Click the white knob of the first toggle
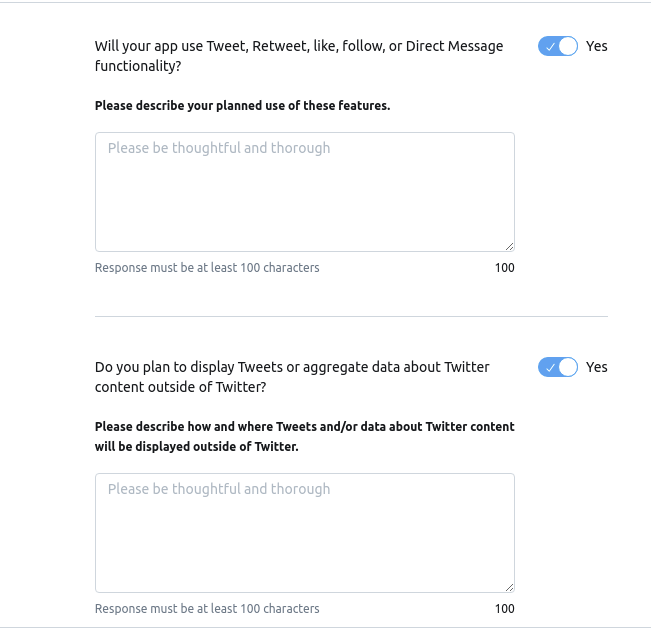 (568, 46)
